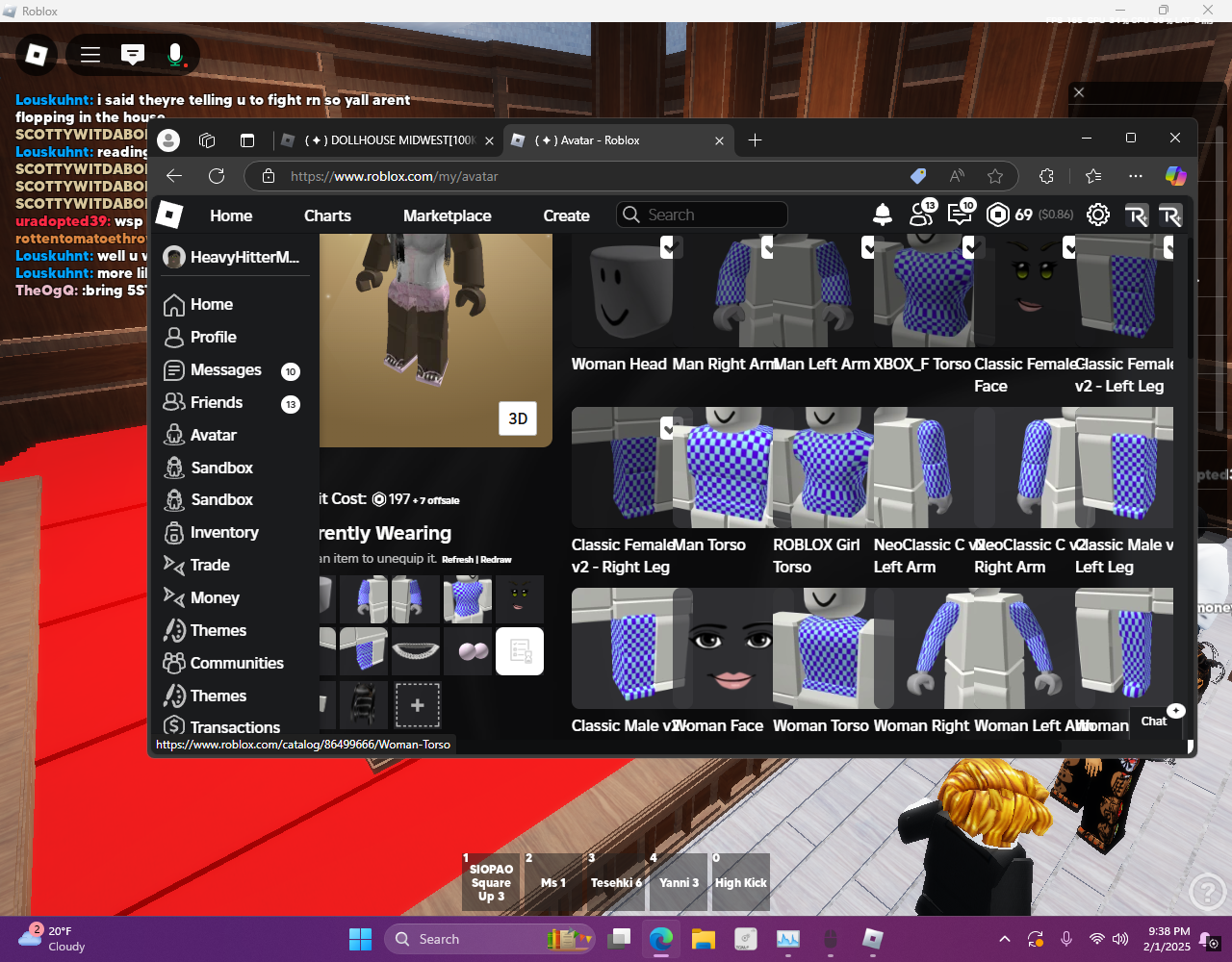Open the Robux balance showing 69

pos(1010,215)
